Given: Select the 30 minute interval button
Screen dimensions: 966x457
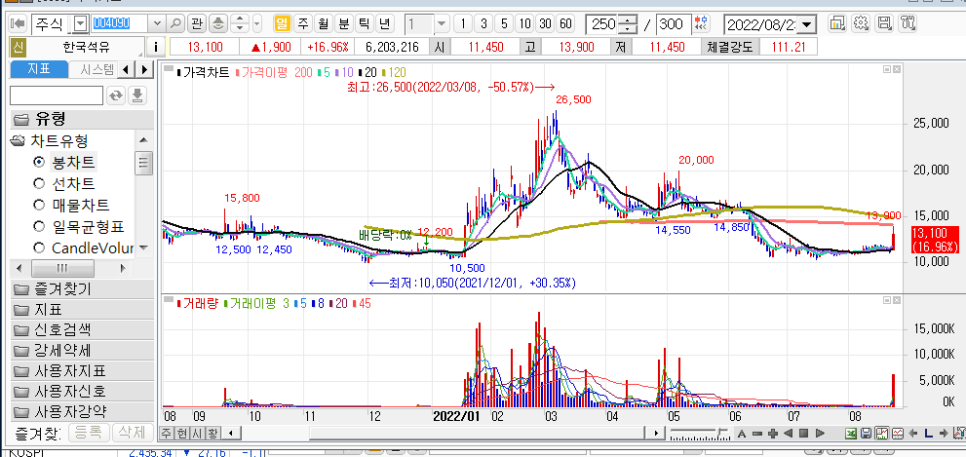Looking at the screenshot, I should coord(545,24).
